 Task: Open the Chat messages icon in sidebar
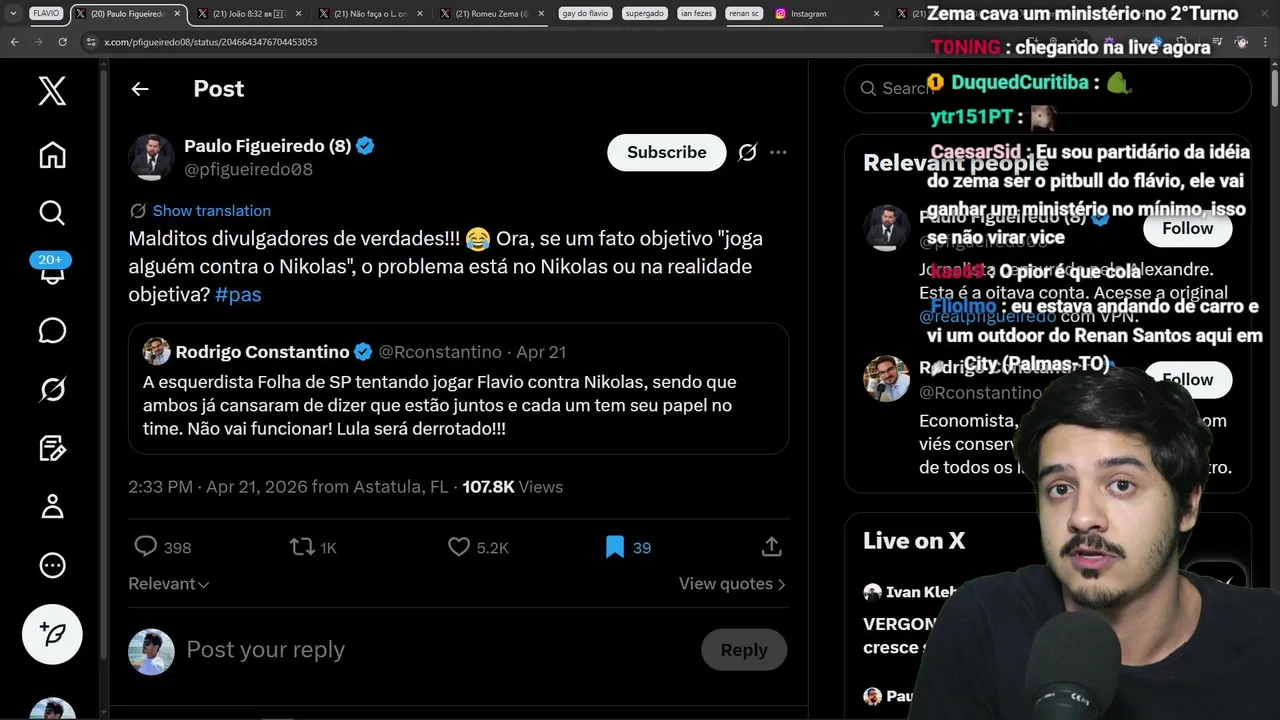(52, 331)
